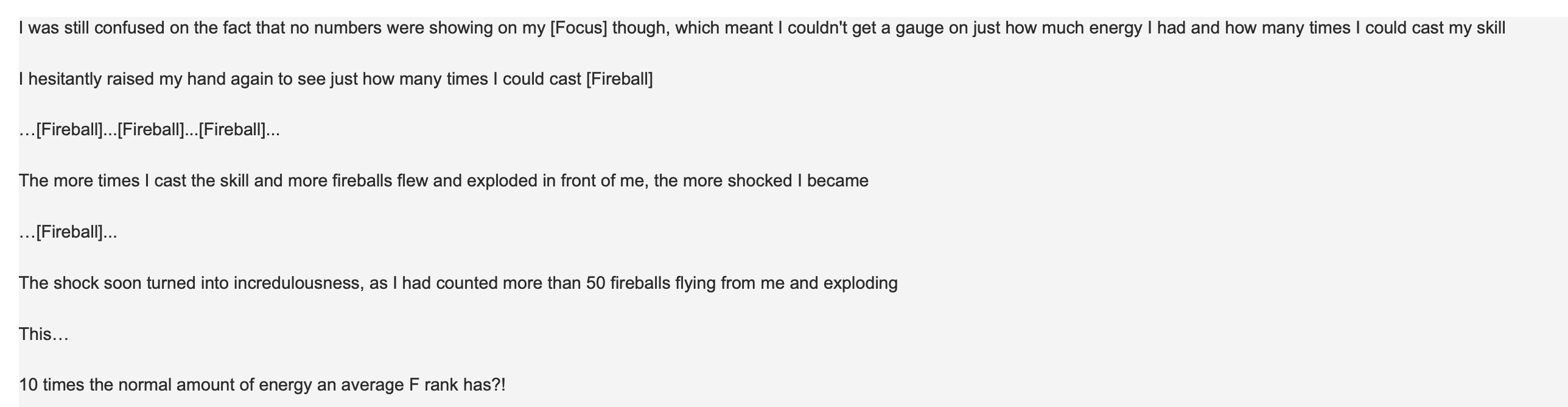Click the second [Fireball] in the triple-cast line
This screenshot has height=407, width=1568.
click(150, 130)
